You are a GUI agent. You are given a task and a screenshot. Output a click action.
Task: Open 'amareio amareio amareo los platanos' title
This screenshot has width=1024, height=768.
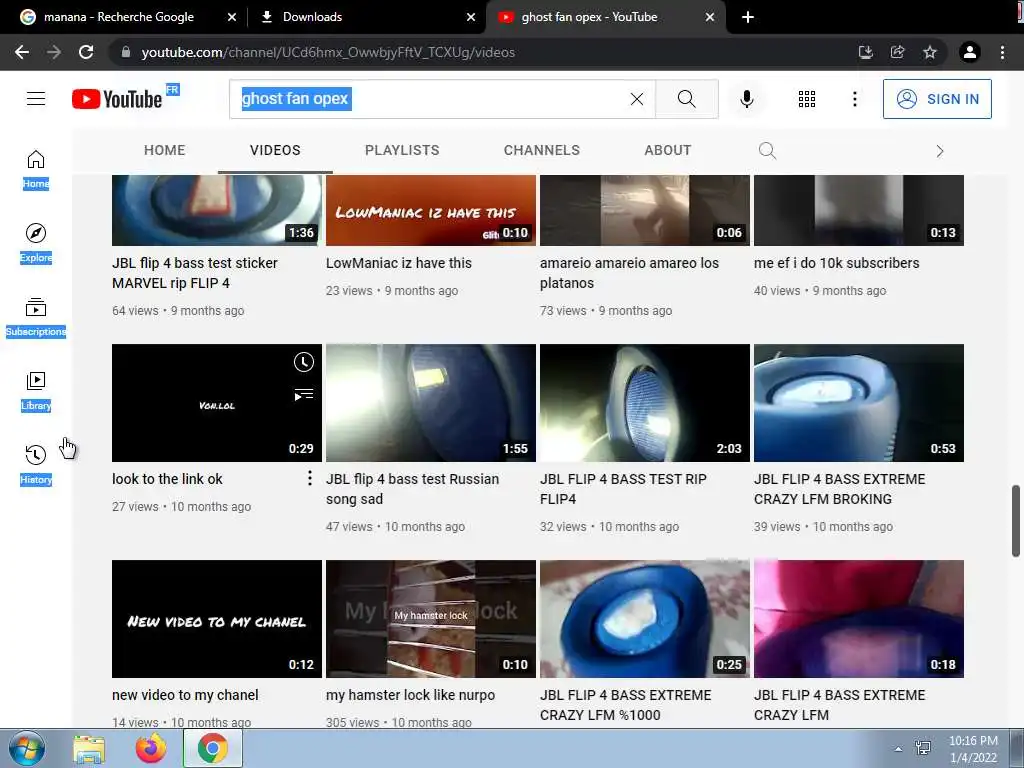[629, 273]
